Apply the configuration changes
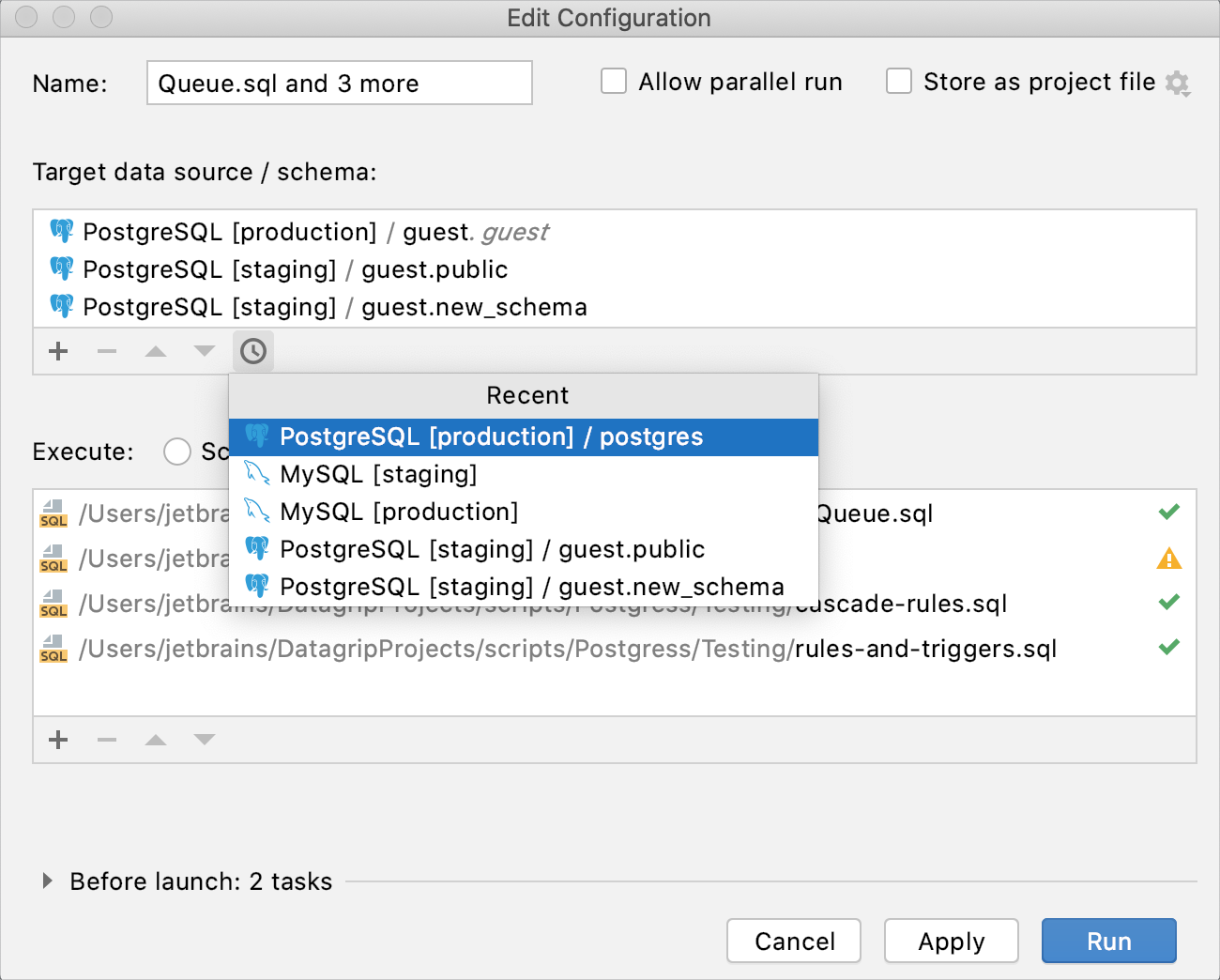Image resolution: width=1220 pixels, height=980 pixels. click(x=951, y=941)
